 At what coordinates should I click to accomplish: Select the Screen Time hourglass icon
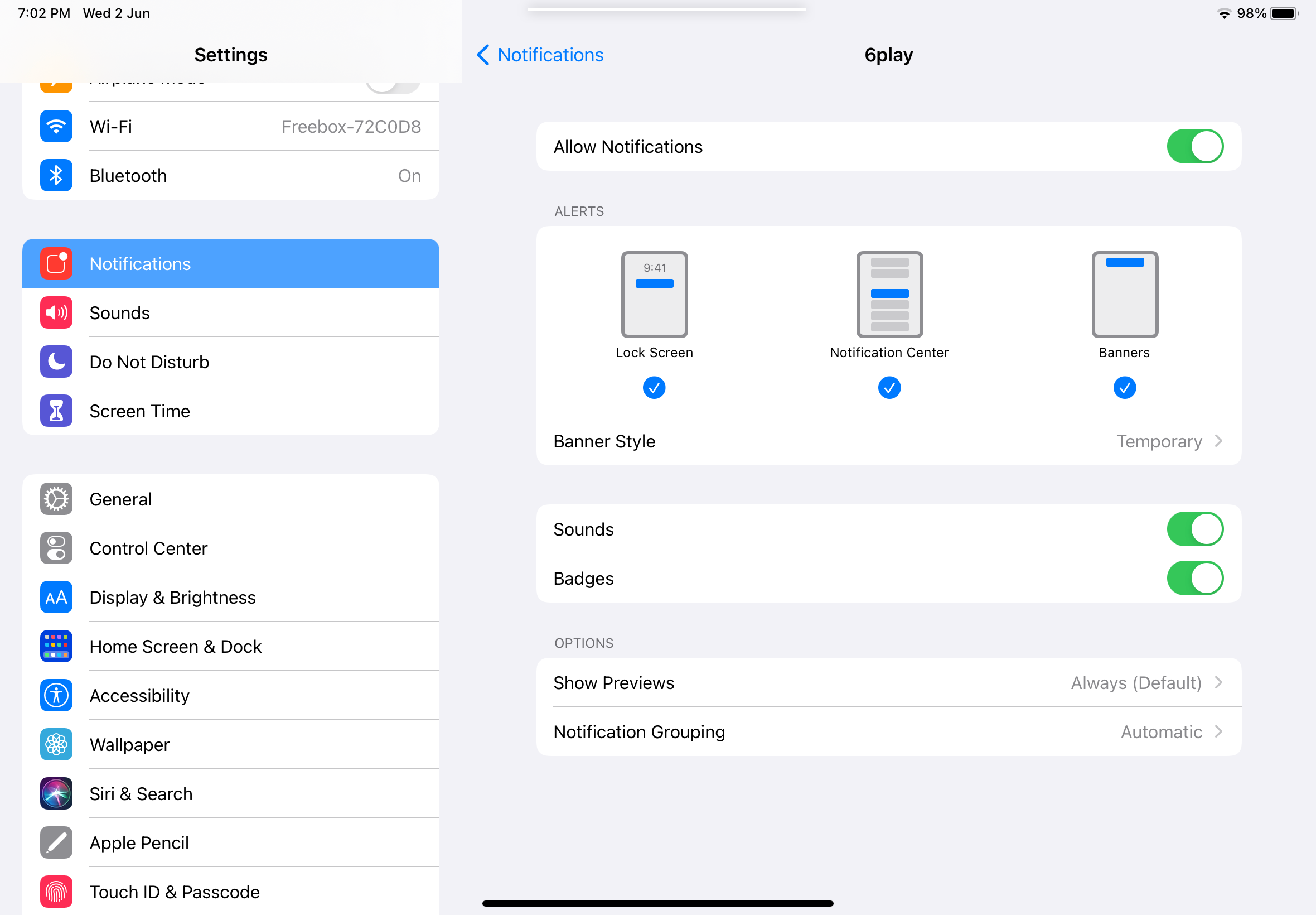point(56,411)
